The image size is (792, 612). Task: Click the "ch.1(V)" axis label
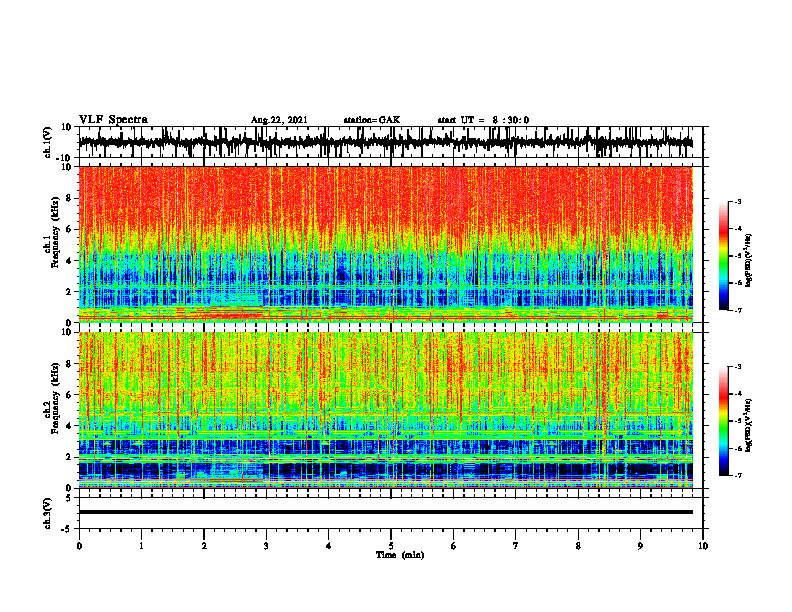tap(47, 142)
